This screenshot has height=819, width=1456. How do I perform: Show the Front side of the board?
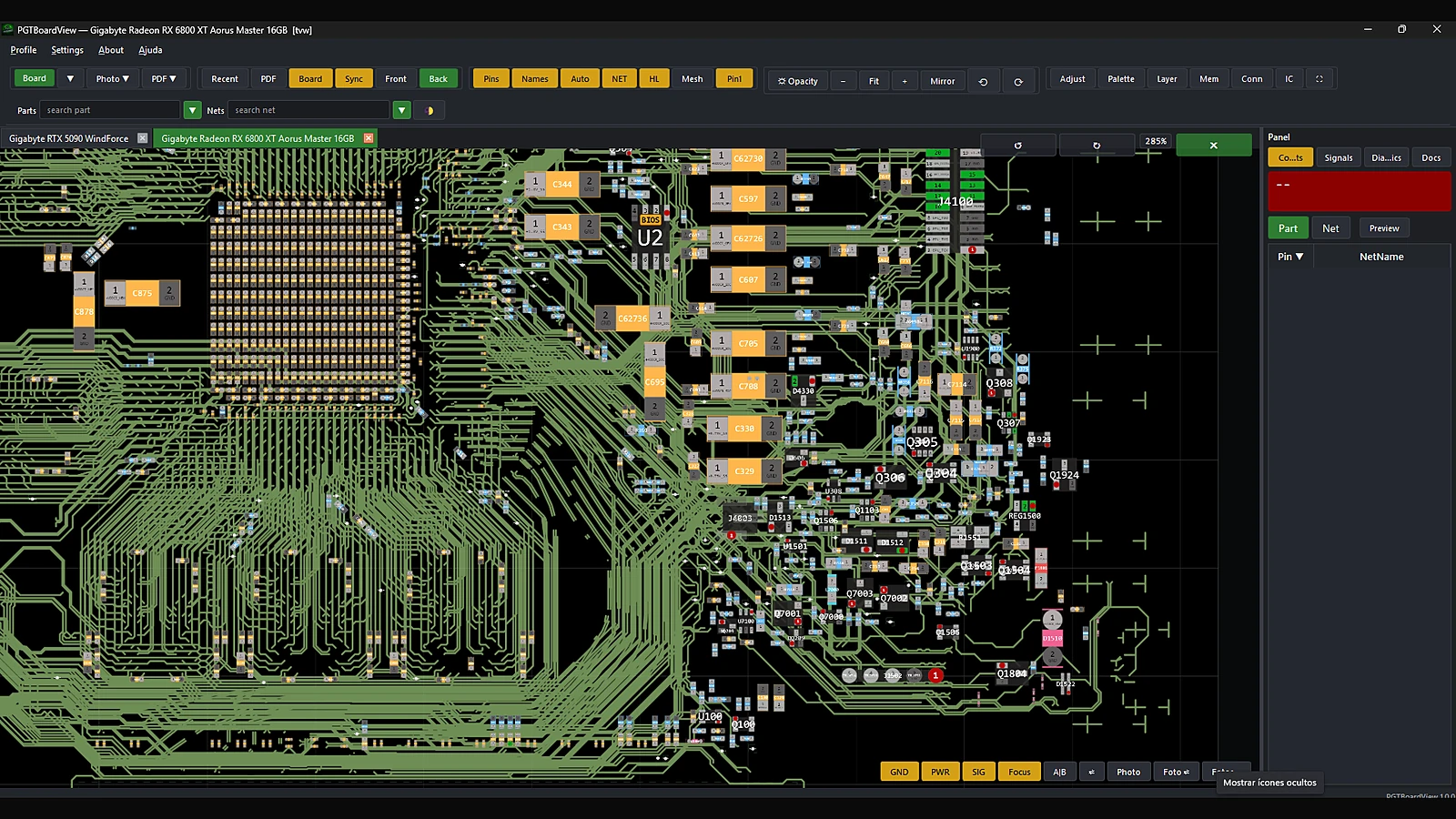(396, 79)
